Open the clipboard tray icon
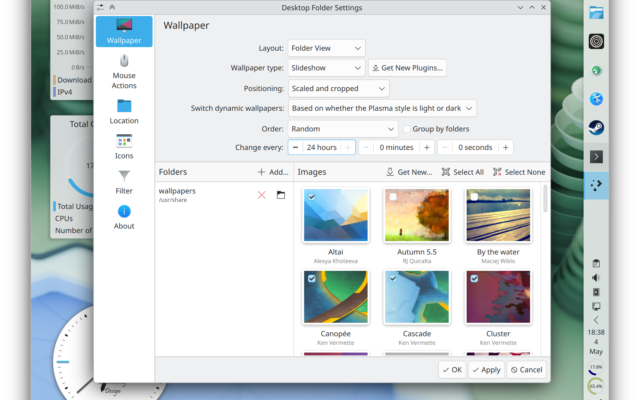 (x=596, y=264)
